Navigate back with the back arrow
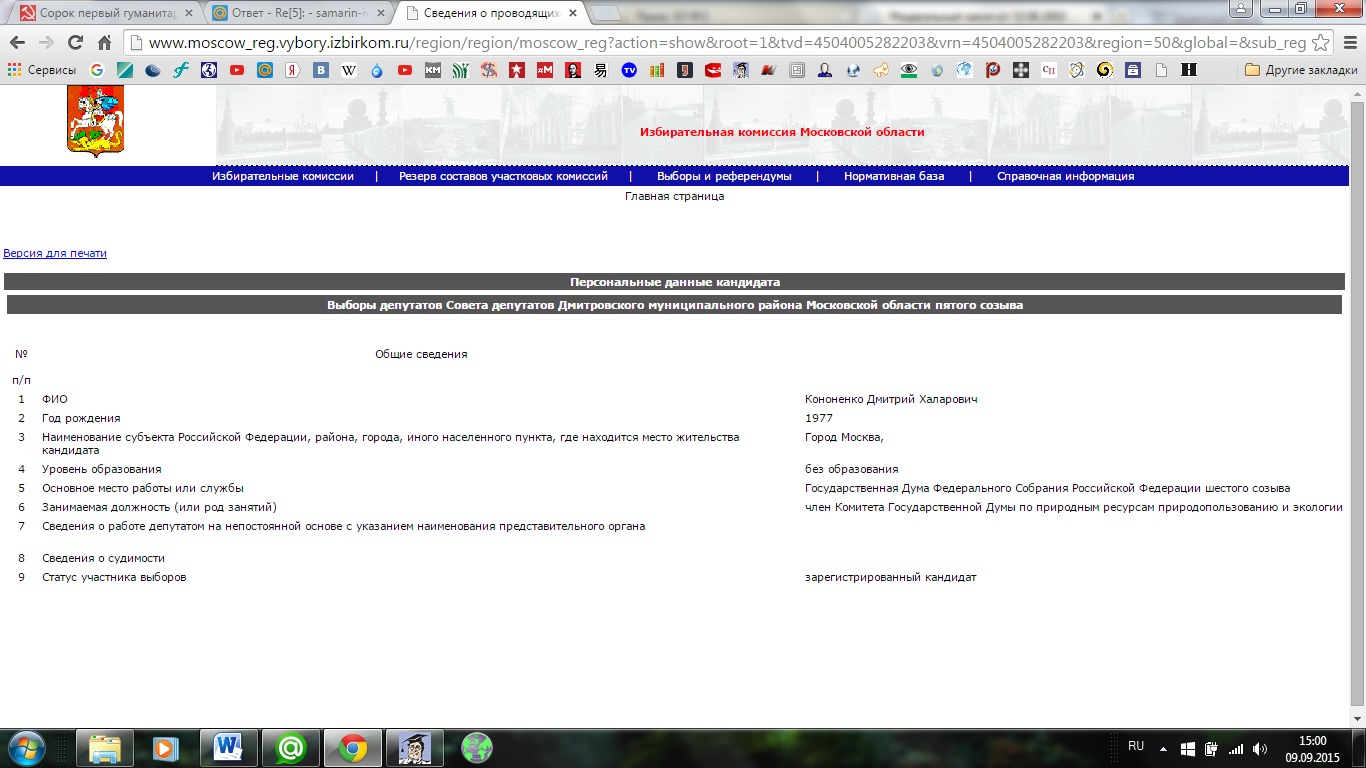The width and height of the screenshot is (1366, 768). pos(17,43)
